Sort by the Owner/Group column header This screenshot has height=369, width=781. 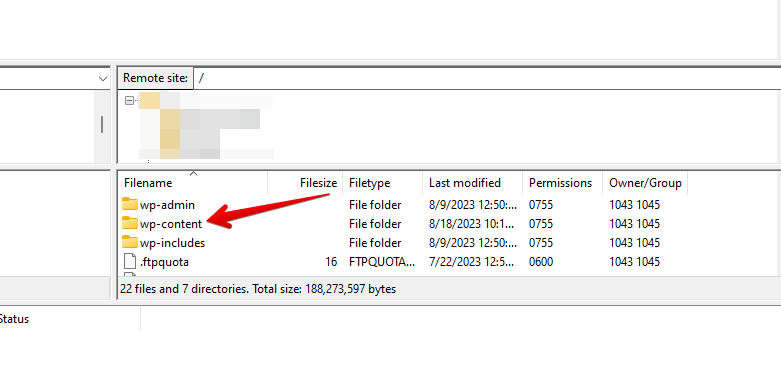tap(645, 183)
